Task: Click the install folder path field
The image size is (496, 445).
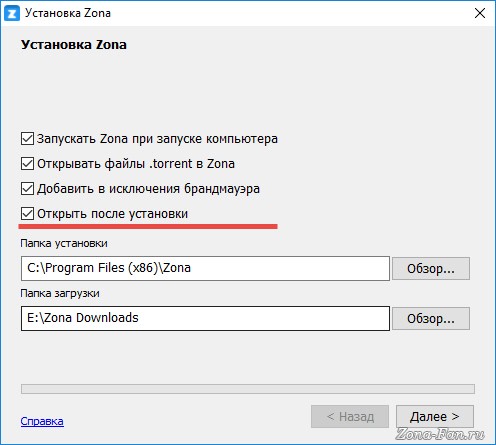Action: coord(205,268)
